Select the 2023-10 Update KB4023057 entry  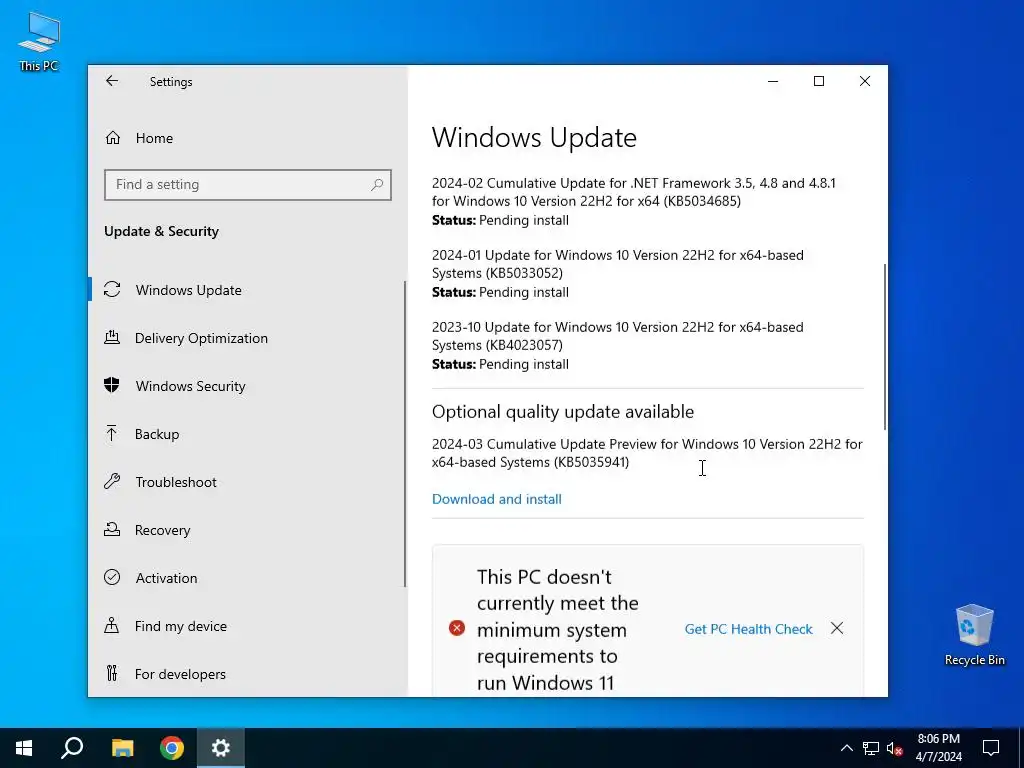tap(618, 336)
